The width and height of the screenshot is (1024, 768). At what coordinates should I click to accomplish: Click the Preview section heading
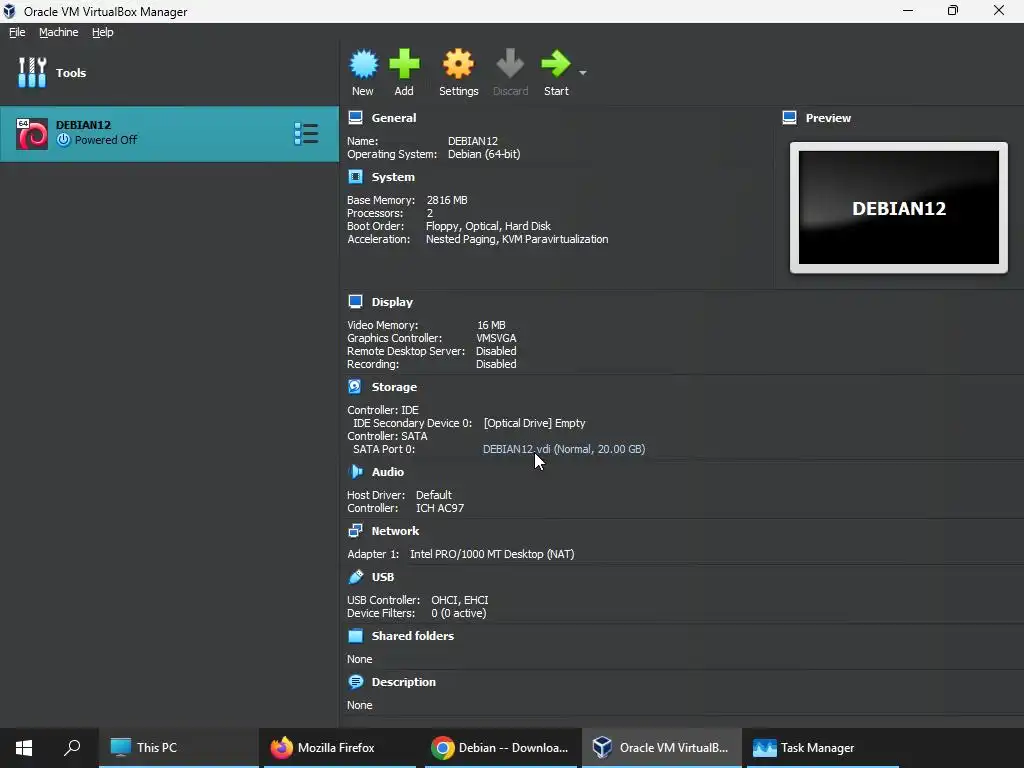[x=828, y=118]
